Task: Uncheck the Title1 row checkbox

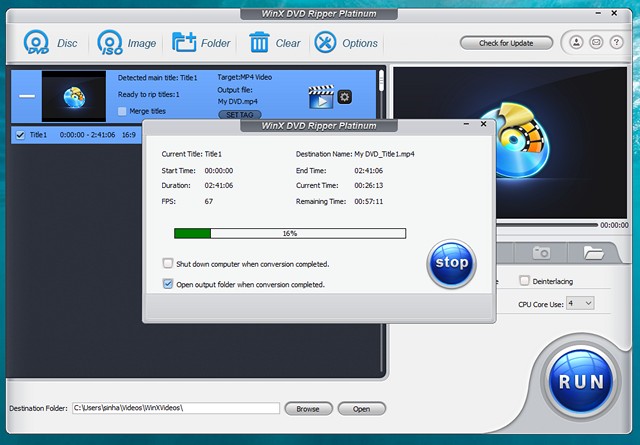Action: pyautogui.click(x=20, y=135)
